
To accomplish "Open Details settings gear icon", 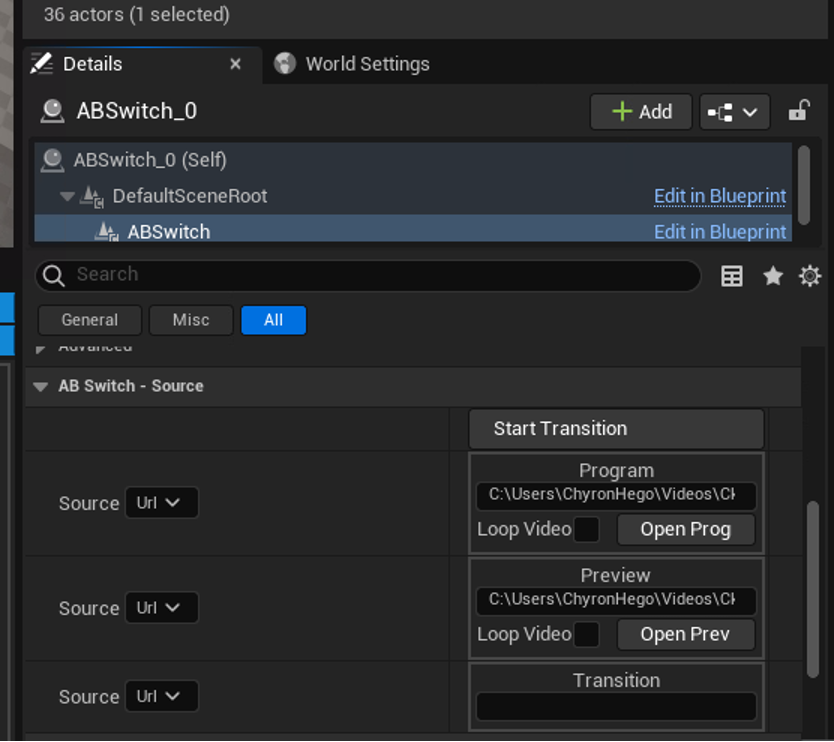I will click(810, 276).
